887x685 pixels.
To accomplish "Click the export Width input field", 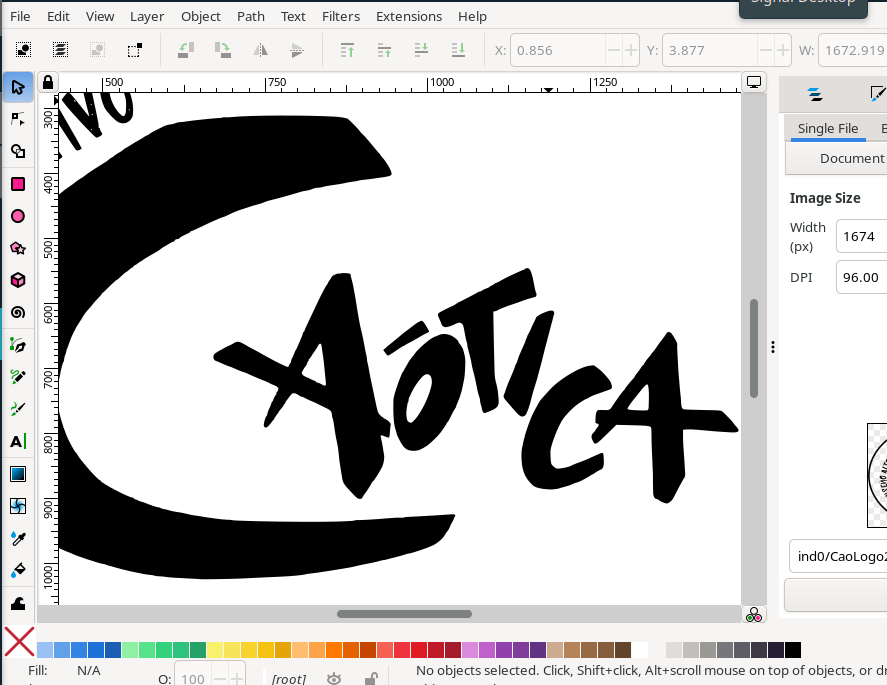I will tap(862, 236).
